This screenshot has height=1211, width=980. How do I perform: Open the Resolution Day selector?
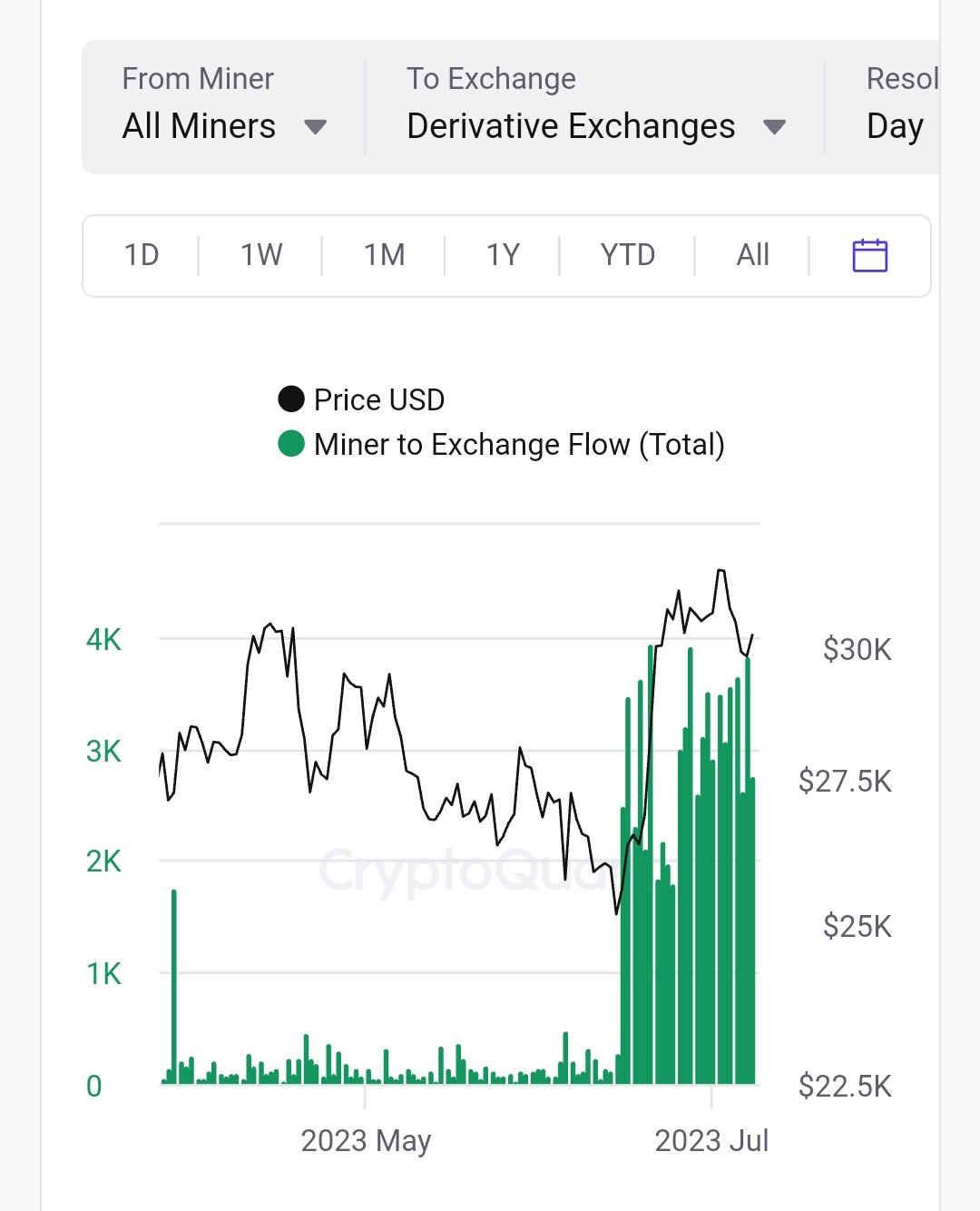pyautogui.click(x=895, y=126)
